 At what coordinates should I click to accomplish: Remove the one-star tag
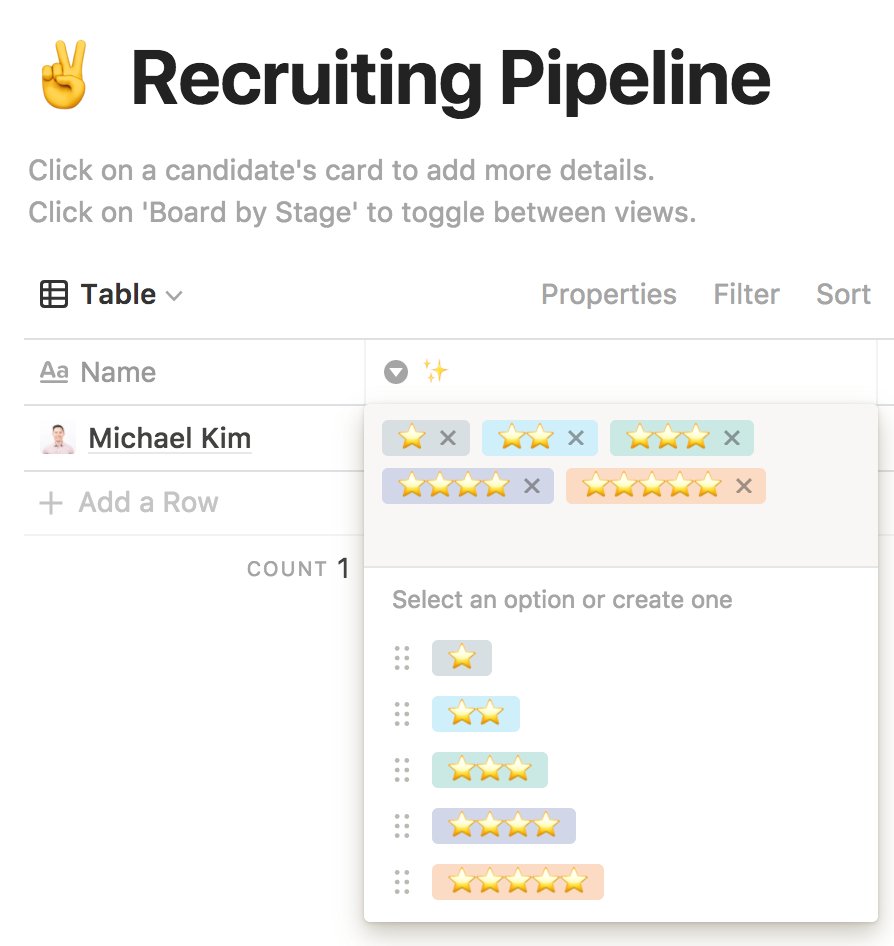(448, 438)
